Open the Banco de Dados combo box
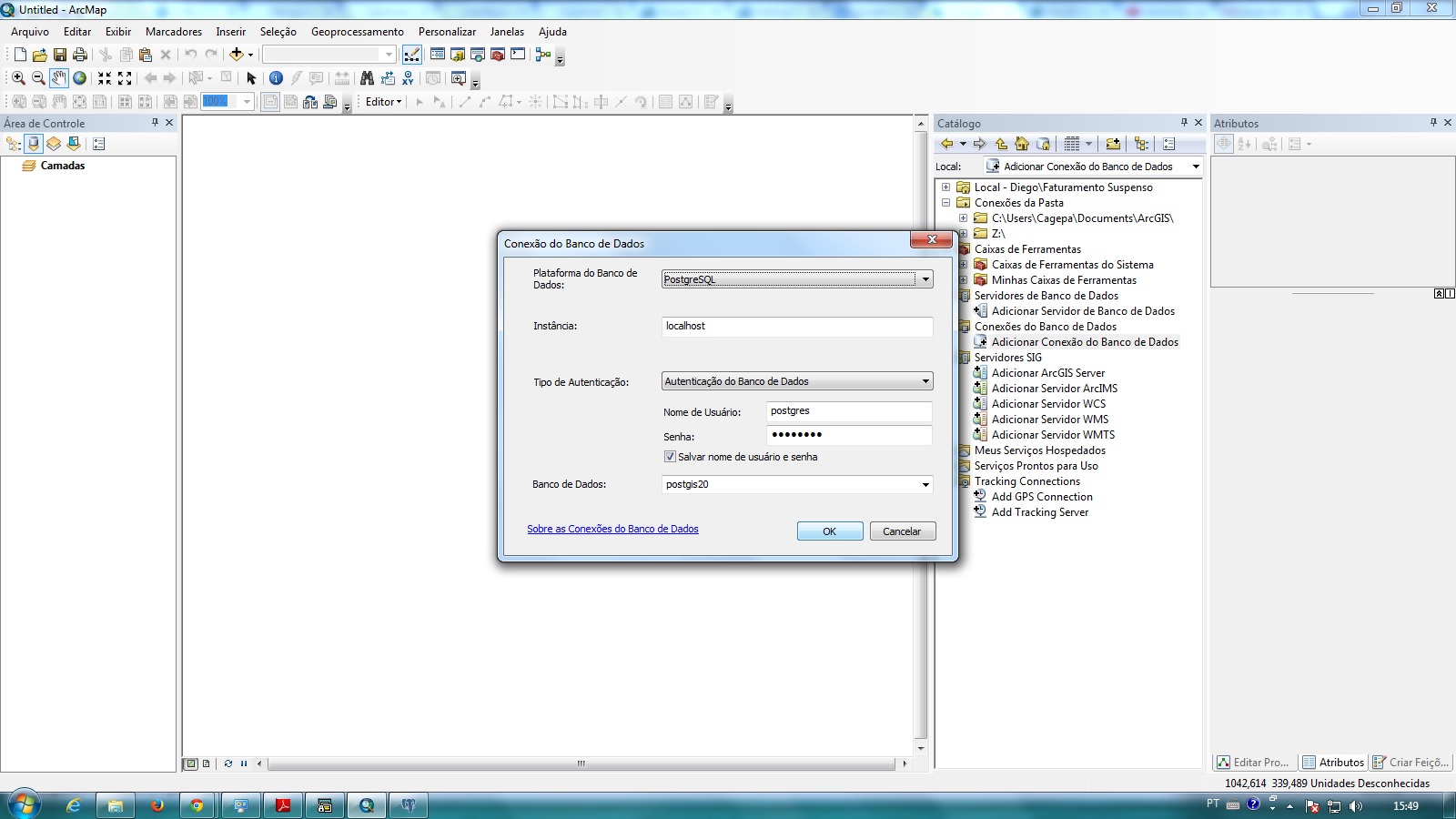Viewport: 1456px width, 819px height. [x=925, y=484]
